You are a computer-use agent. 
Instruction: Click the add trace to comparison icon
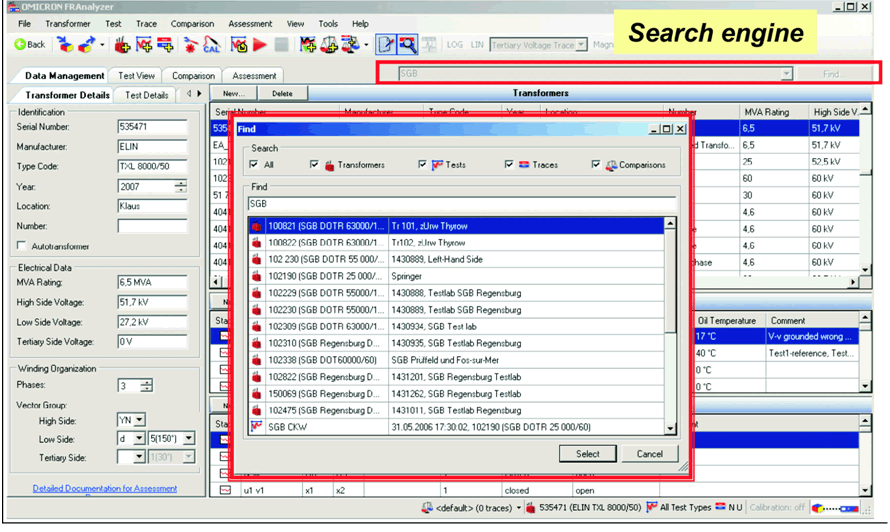tap(308, 44)
